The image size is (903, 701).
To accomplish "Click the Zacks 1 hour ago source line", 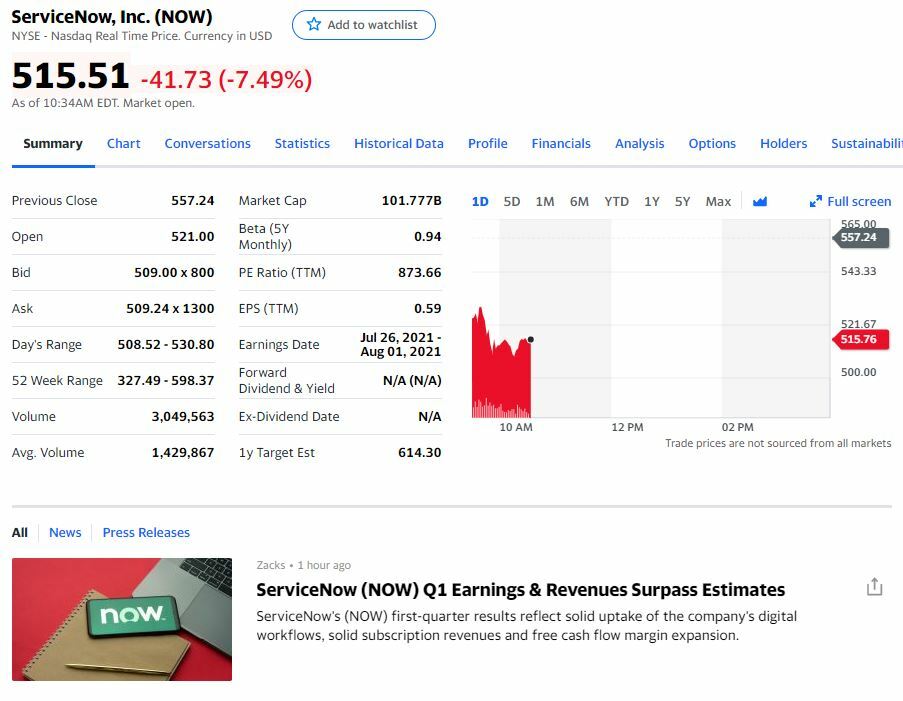I will tap(303, 565).
